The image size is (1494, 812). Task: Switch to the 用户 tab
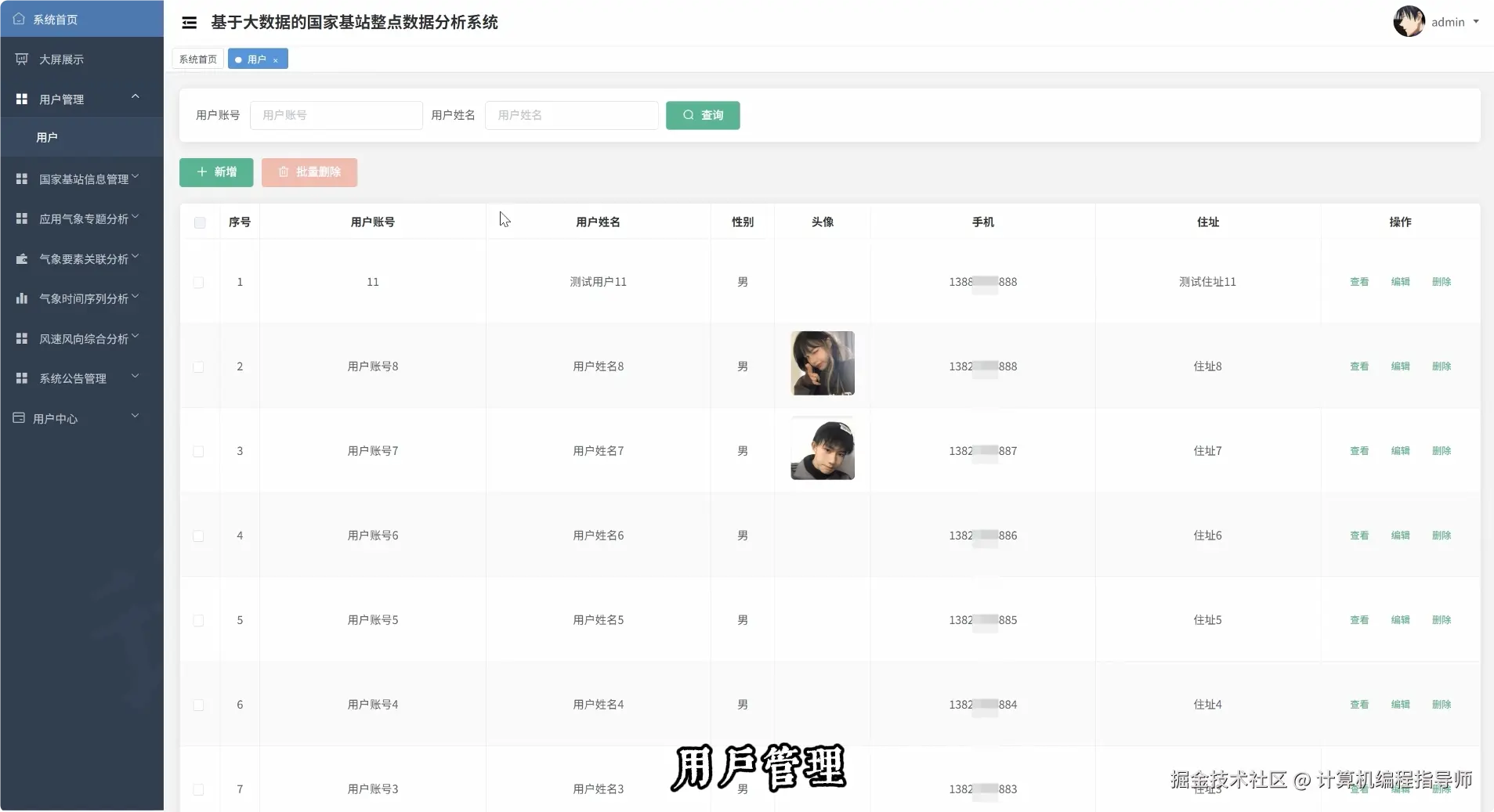pyautogui.click(x=258, y=60)
